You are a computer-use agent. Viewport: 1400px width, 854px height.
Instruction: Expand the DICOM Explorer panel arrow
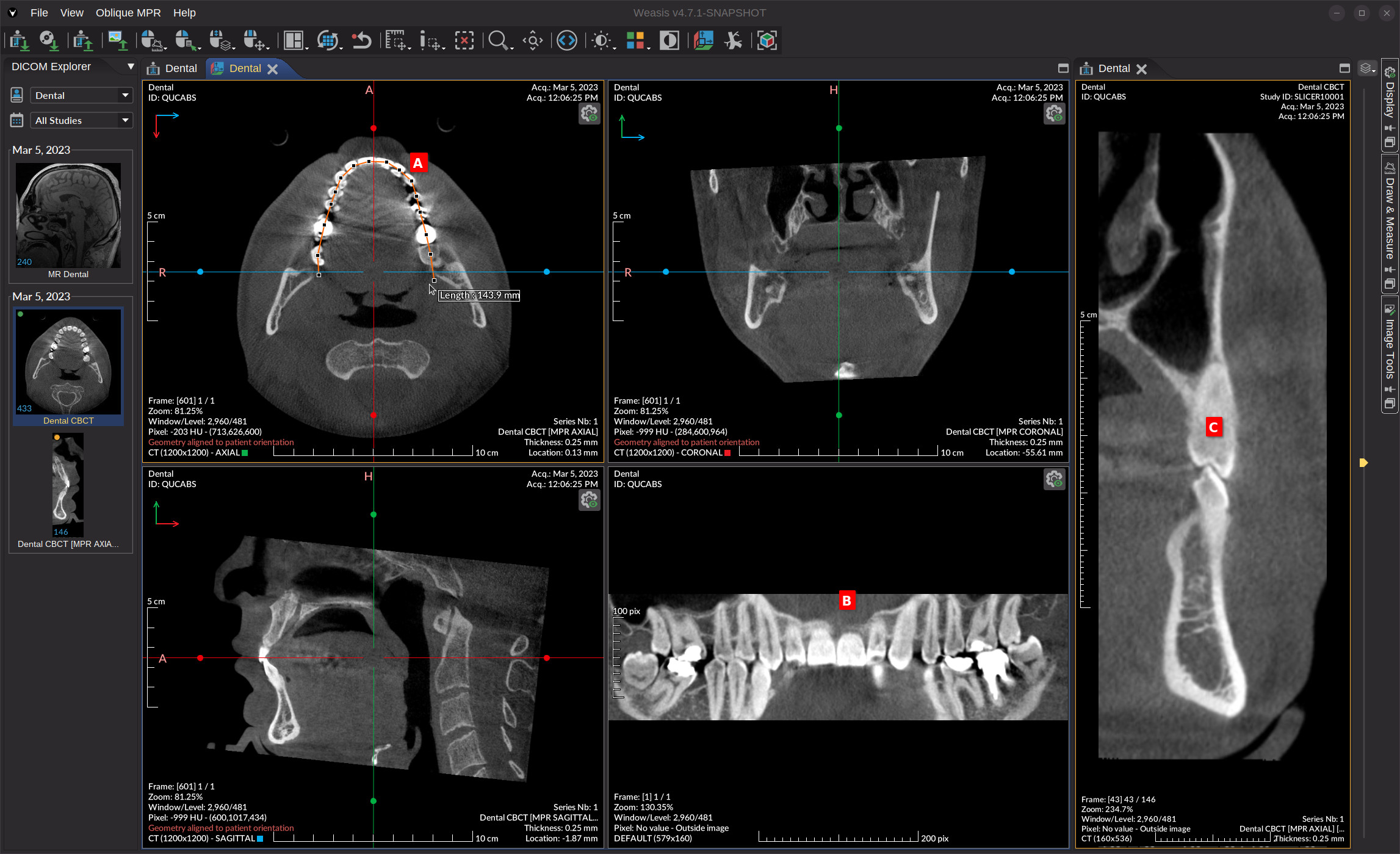[x=131, y=67]
